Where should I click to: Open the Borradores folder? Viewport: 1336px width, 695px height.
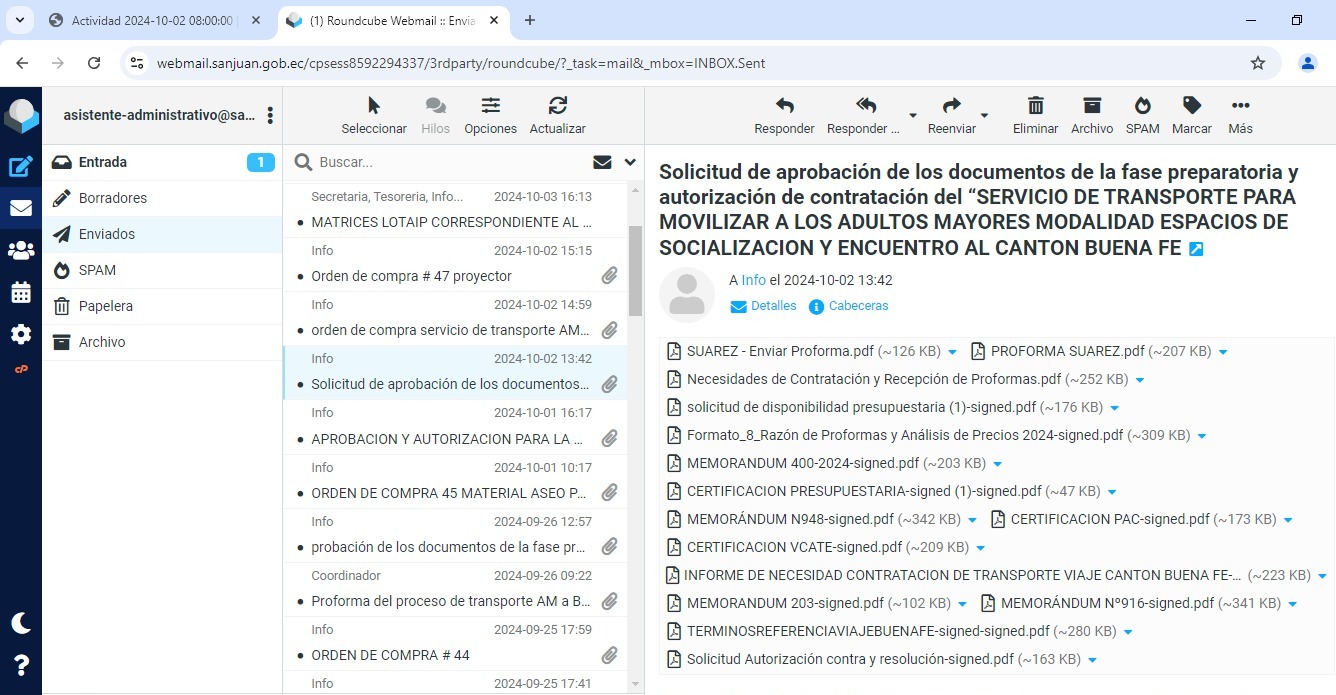click(113, 198)
